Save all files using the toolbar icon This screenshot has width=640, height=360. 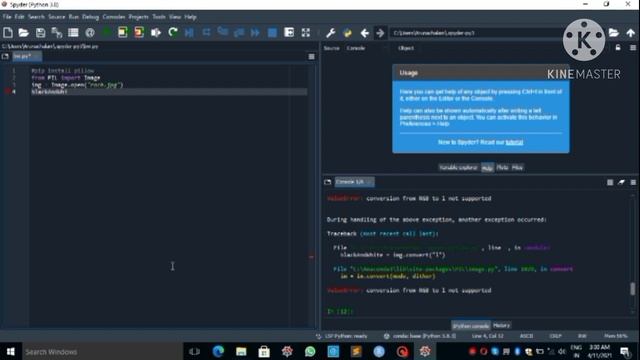[57, 33]
